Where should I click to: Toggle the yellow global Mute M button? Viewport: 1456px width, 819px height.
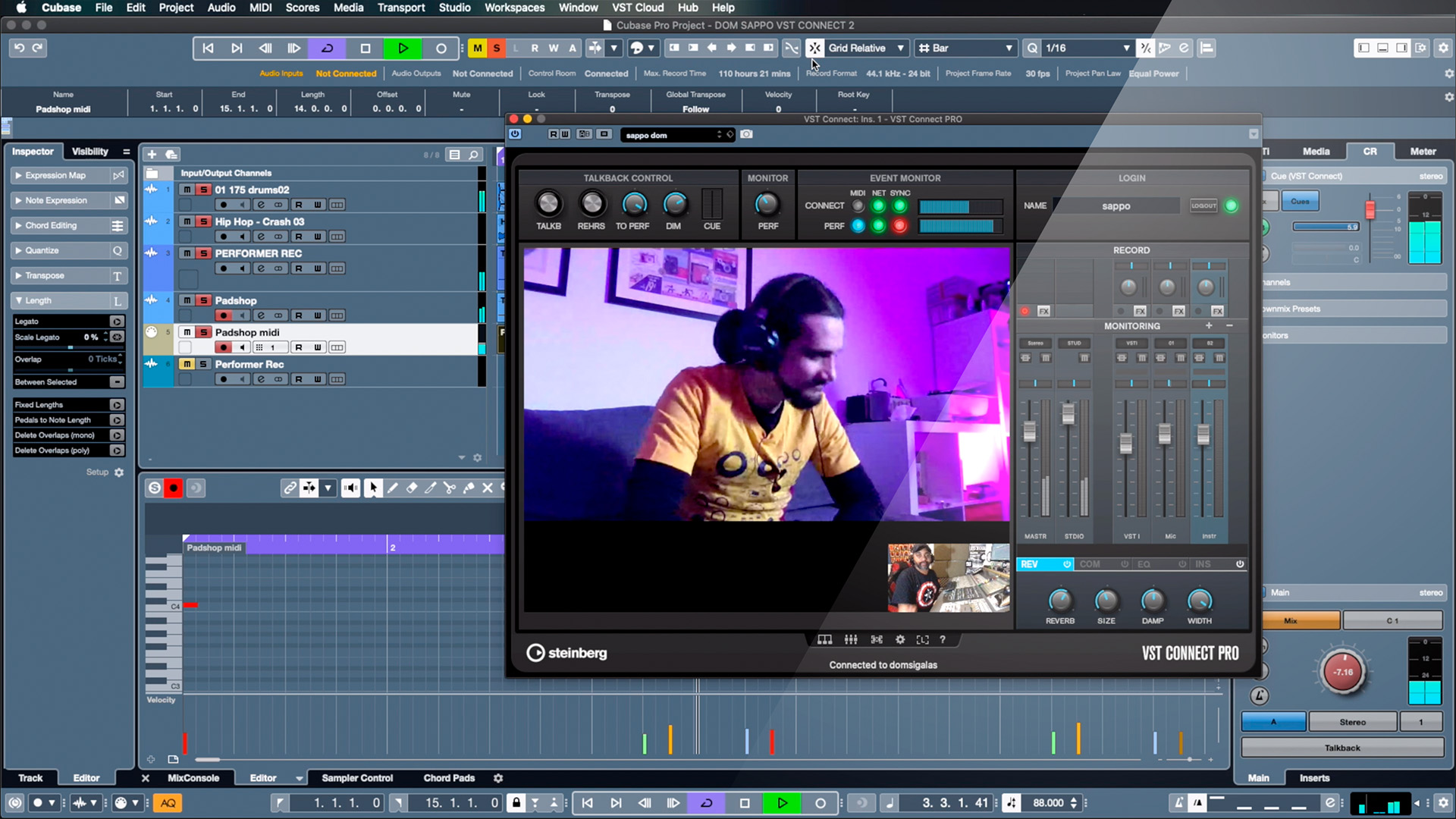477,48
